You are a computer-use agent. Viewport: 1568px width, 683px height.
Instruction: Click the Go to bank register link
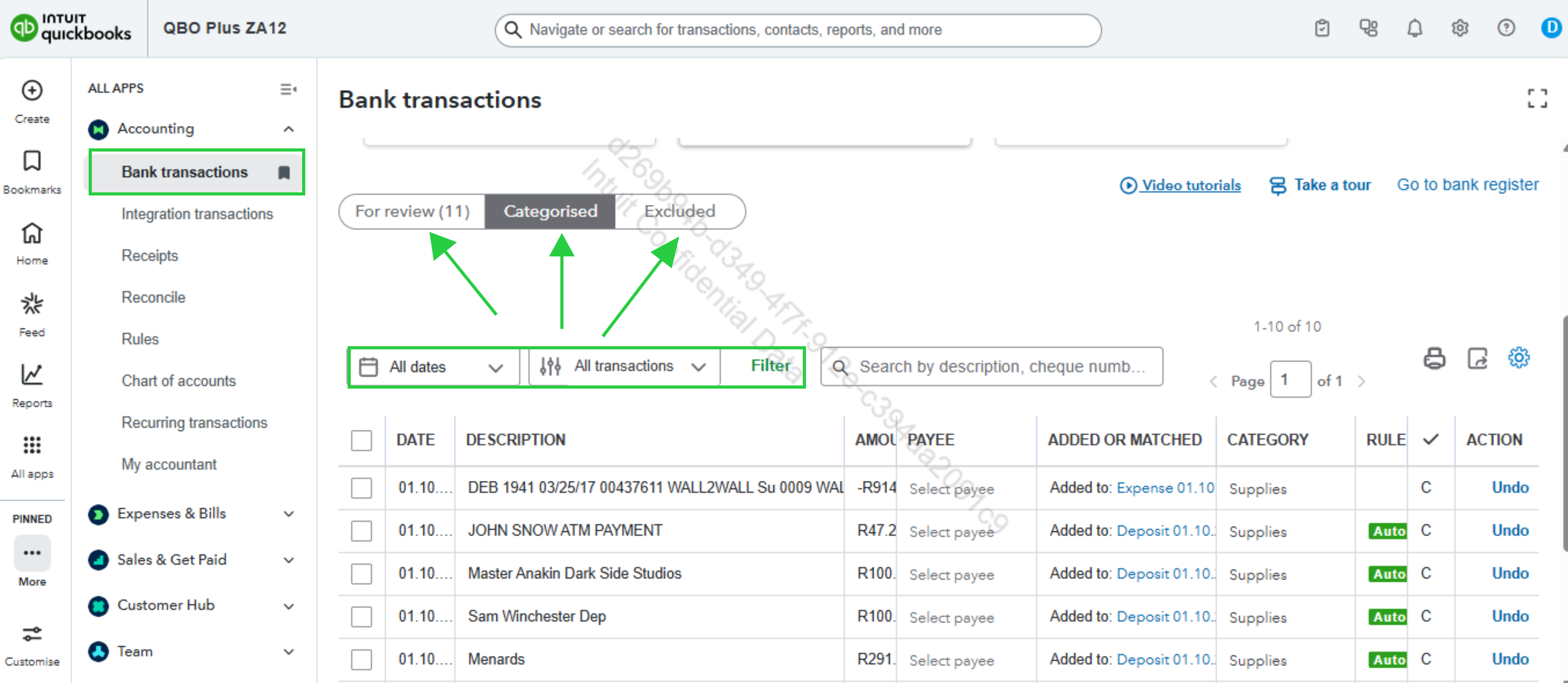[1467, 184]
